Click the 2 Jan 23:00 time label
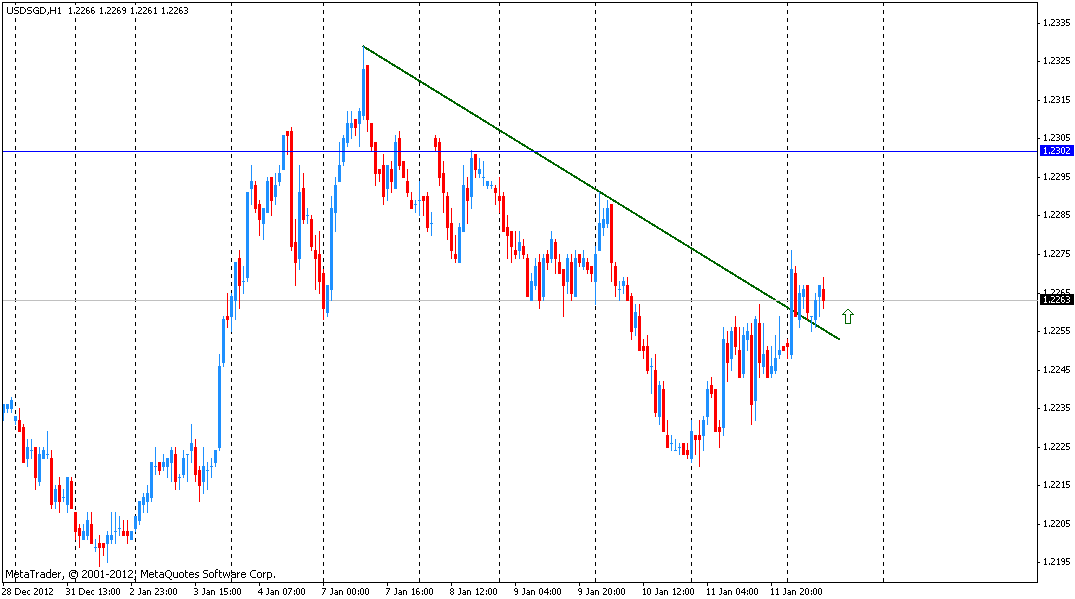The width and height of the screenshot is (1075, 599). point(154,591)
